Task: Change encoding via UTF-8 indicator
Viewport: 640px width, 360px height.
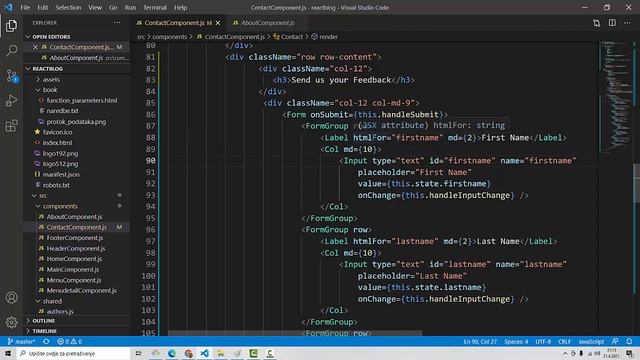Action: coord(543,342)
